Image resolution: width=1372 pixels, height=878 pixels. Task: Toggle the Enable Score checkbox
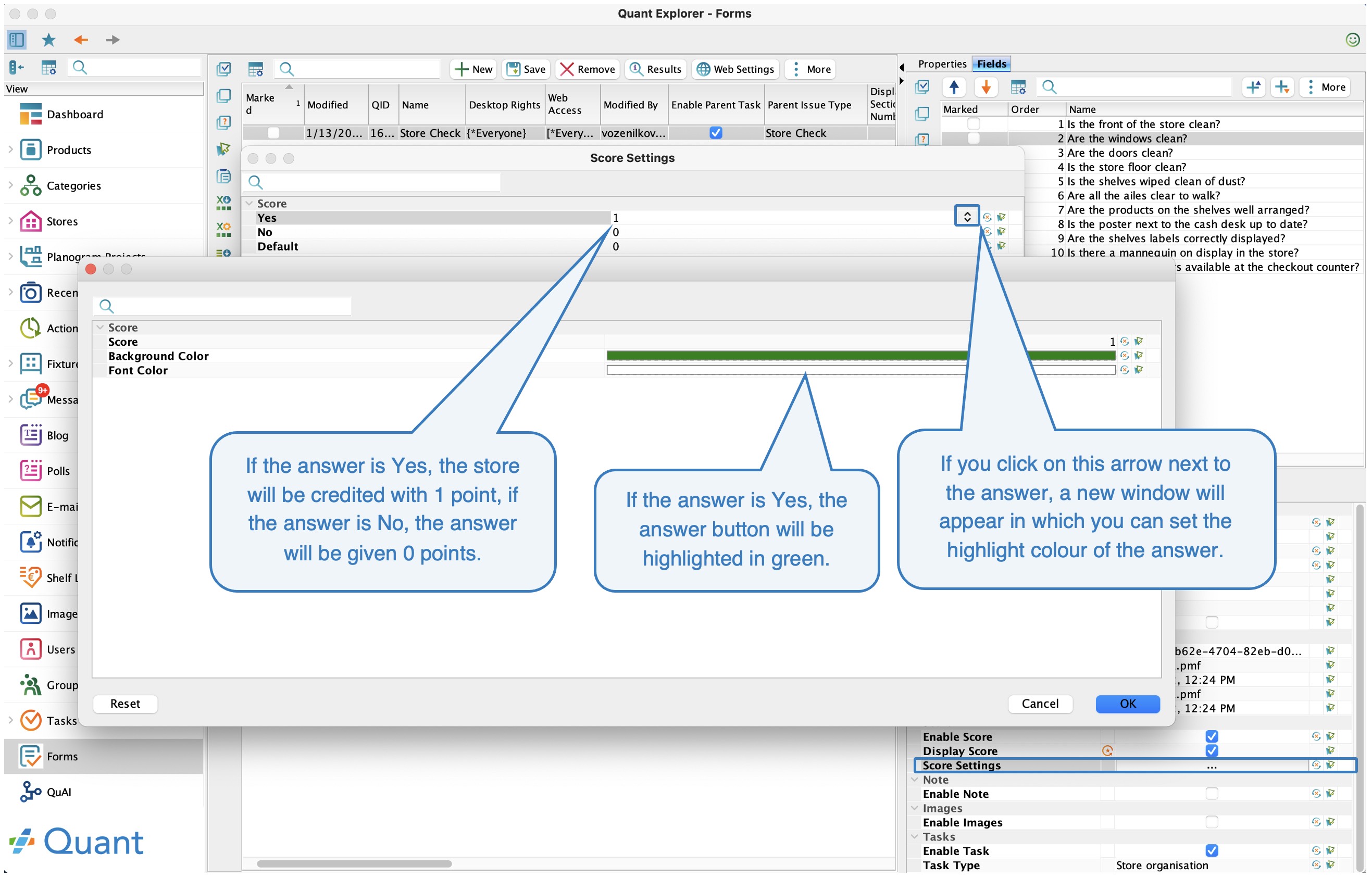[1212, 736]
